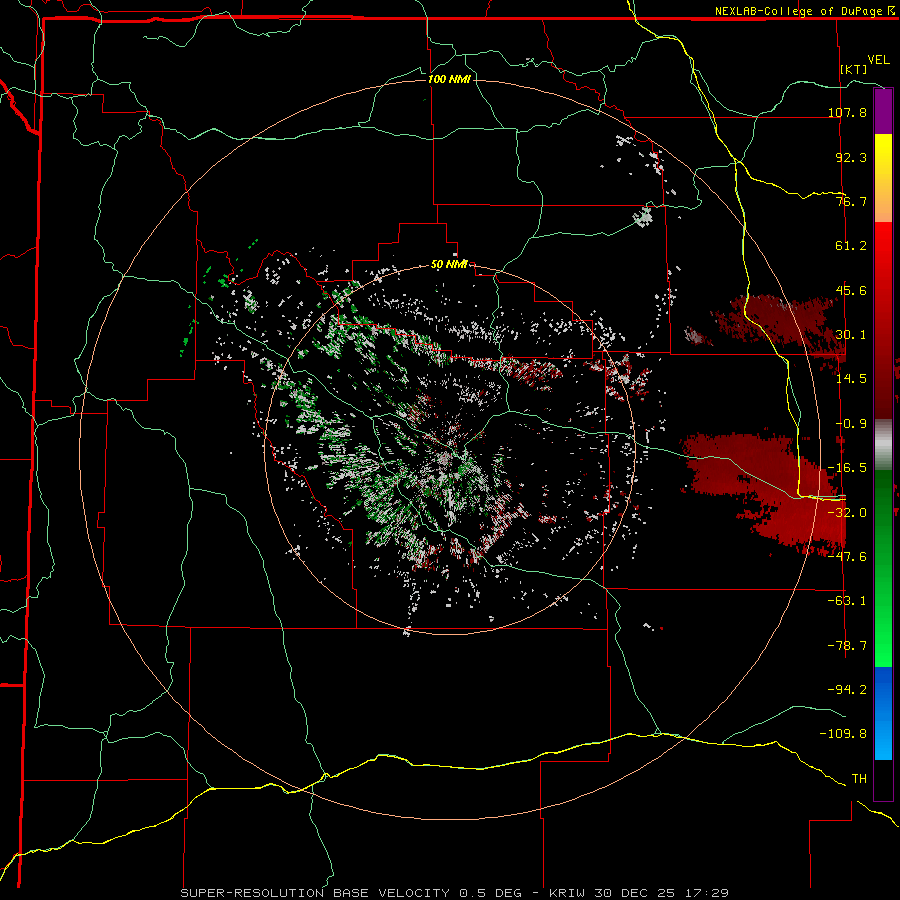Click the 50 NMI range ring label
The width and height of the screenshot is (900, 900).
click(x=449, y=264)
